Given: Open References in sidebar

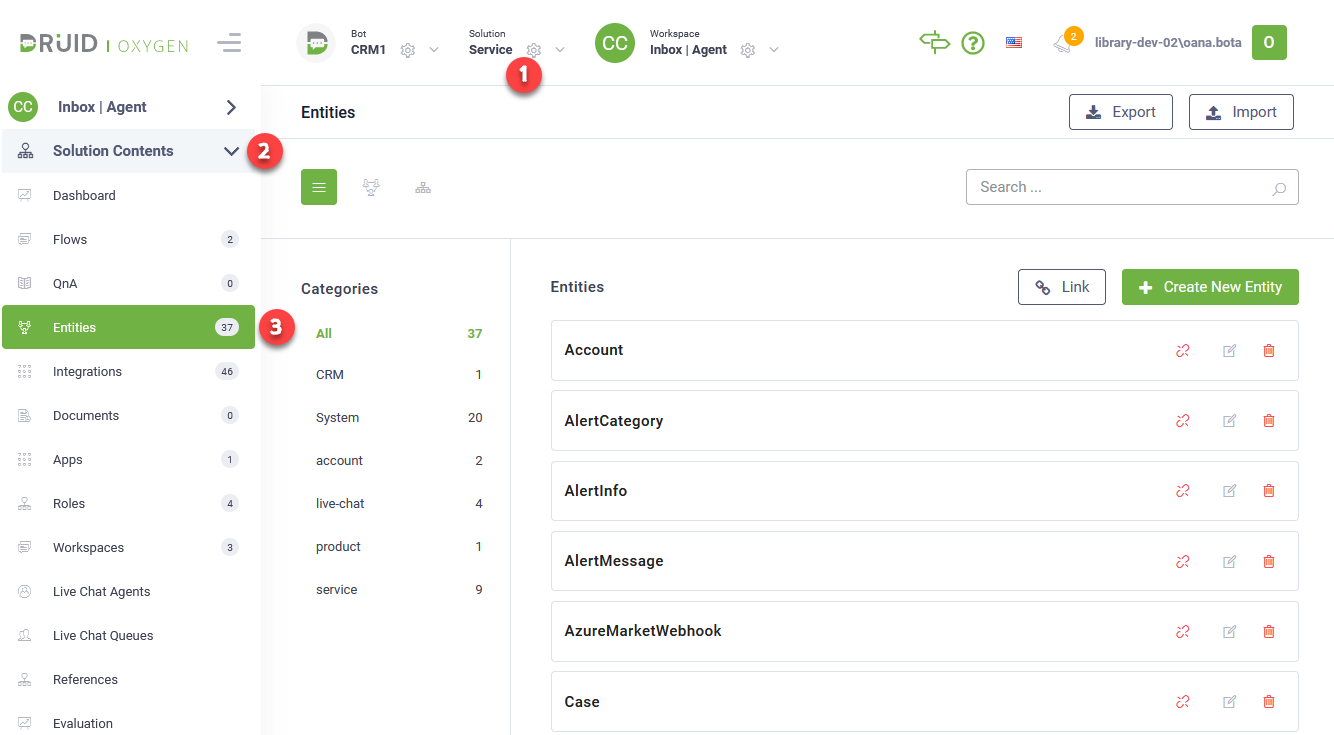Looking at the screenshot, I should tap(130, 679).
